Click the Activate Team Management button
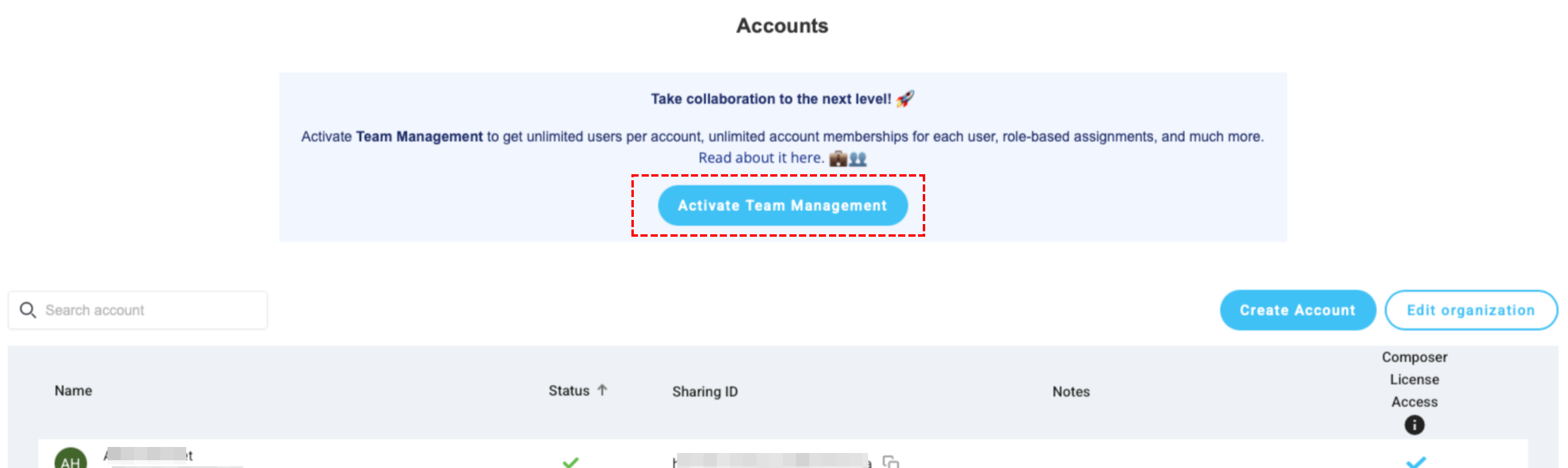 coord(782,205)
